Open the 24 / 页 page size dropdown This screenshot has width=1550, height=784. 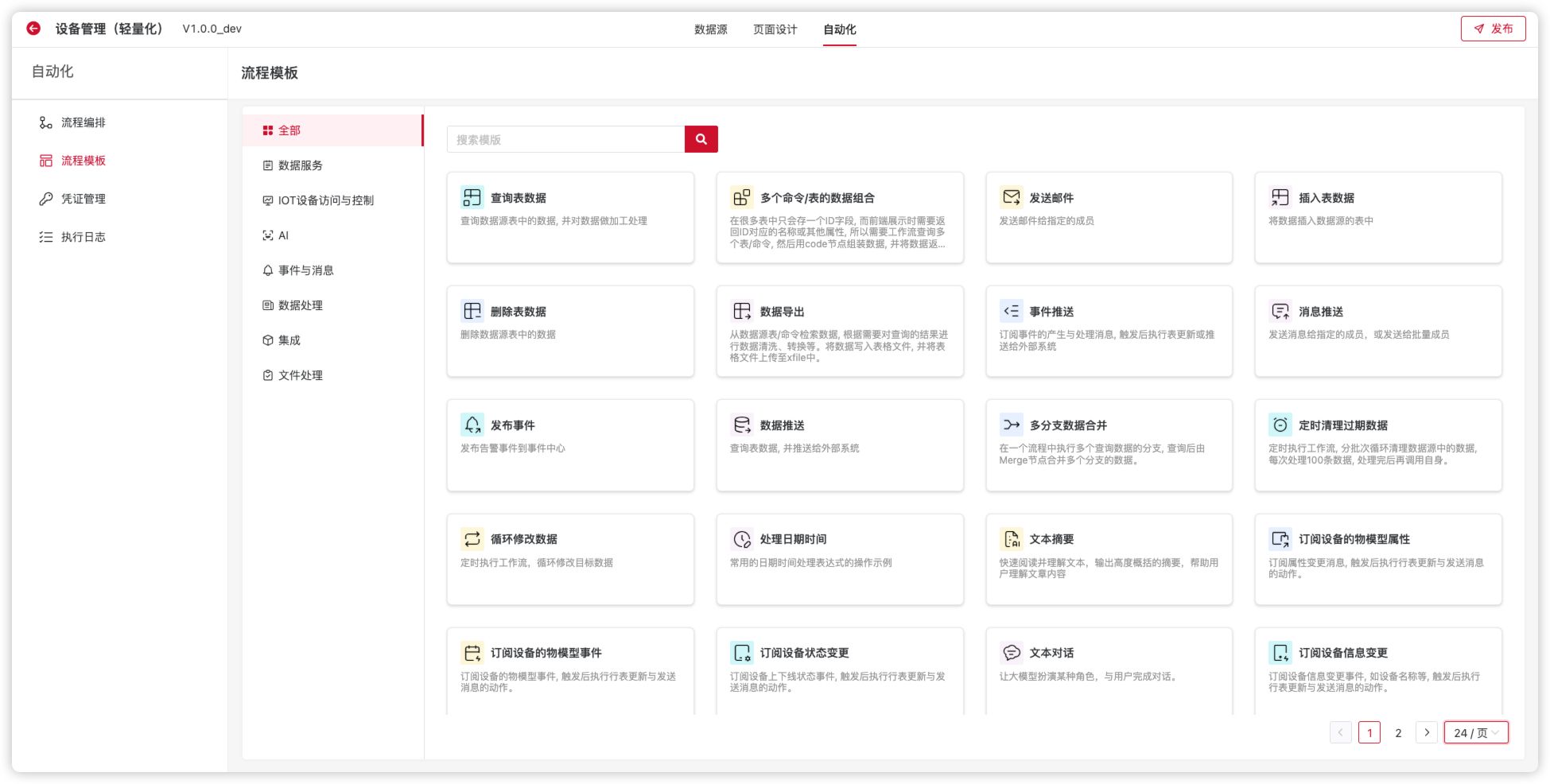(1475, 732)
